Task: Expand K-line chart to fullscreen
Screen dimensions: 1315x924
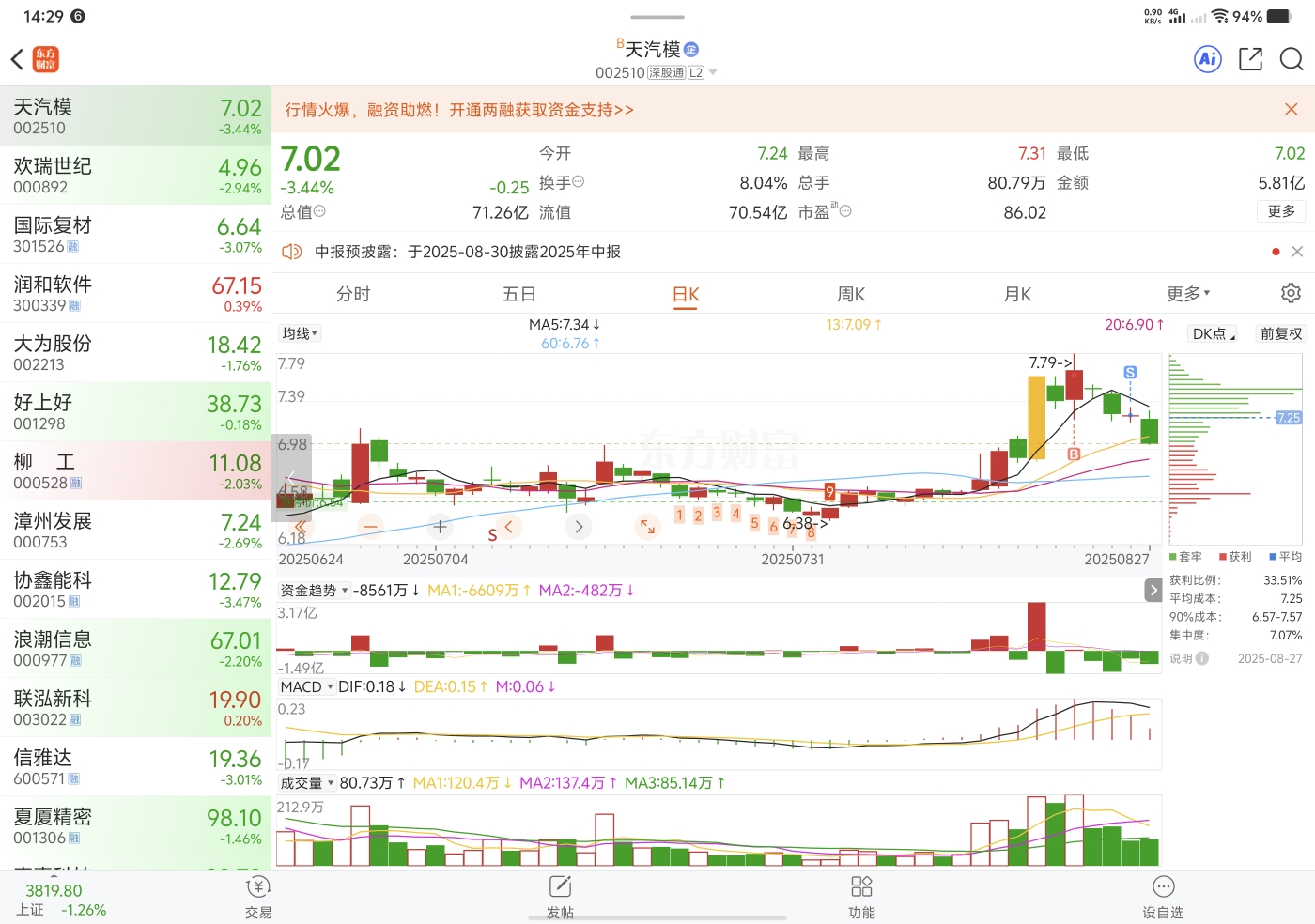Action: [x=647, y=527]
